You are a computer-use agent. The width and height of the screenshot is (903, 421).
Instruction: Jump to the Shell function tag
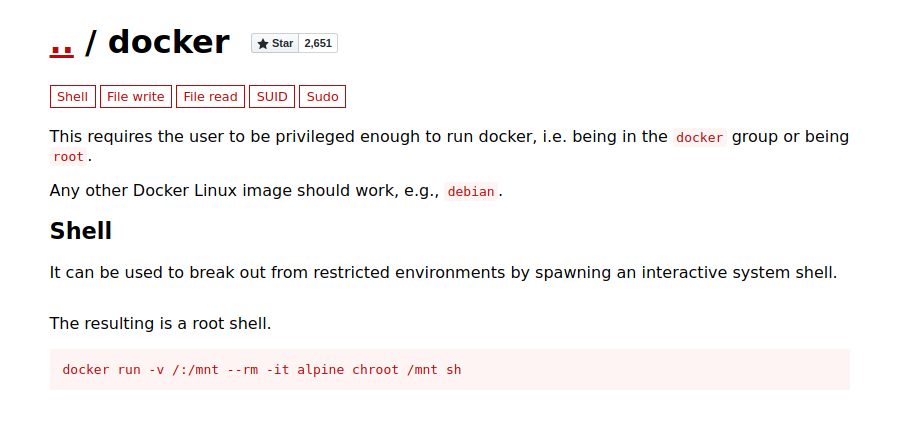tap(72, 97)
